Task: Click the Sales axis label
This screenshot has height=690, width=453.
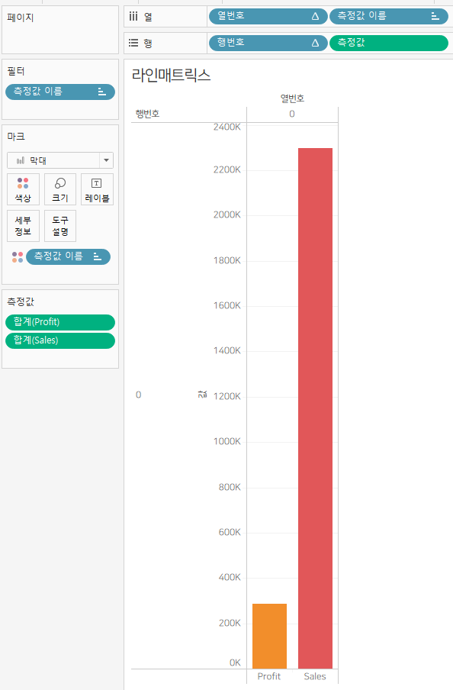Action: tap(315, 676)
